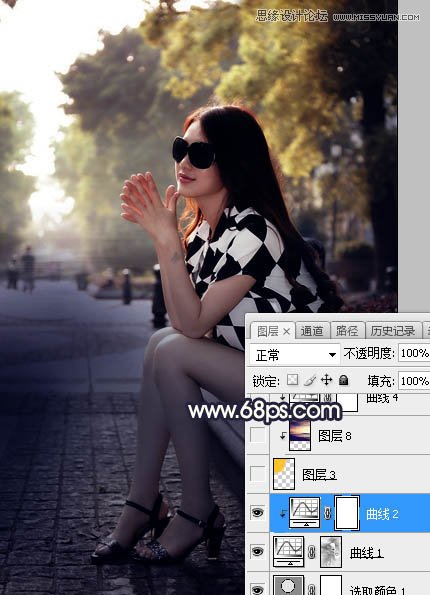Click the 不透明度 100% input field
Viewport: 430px width, 595px height.
pyautogui.click(x=414, y=353)
